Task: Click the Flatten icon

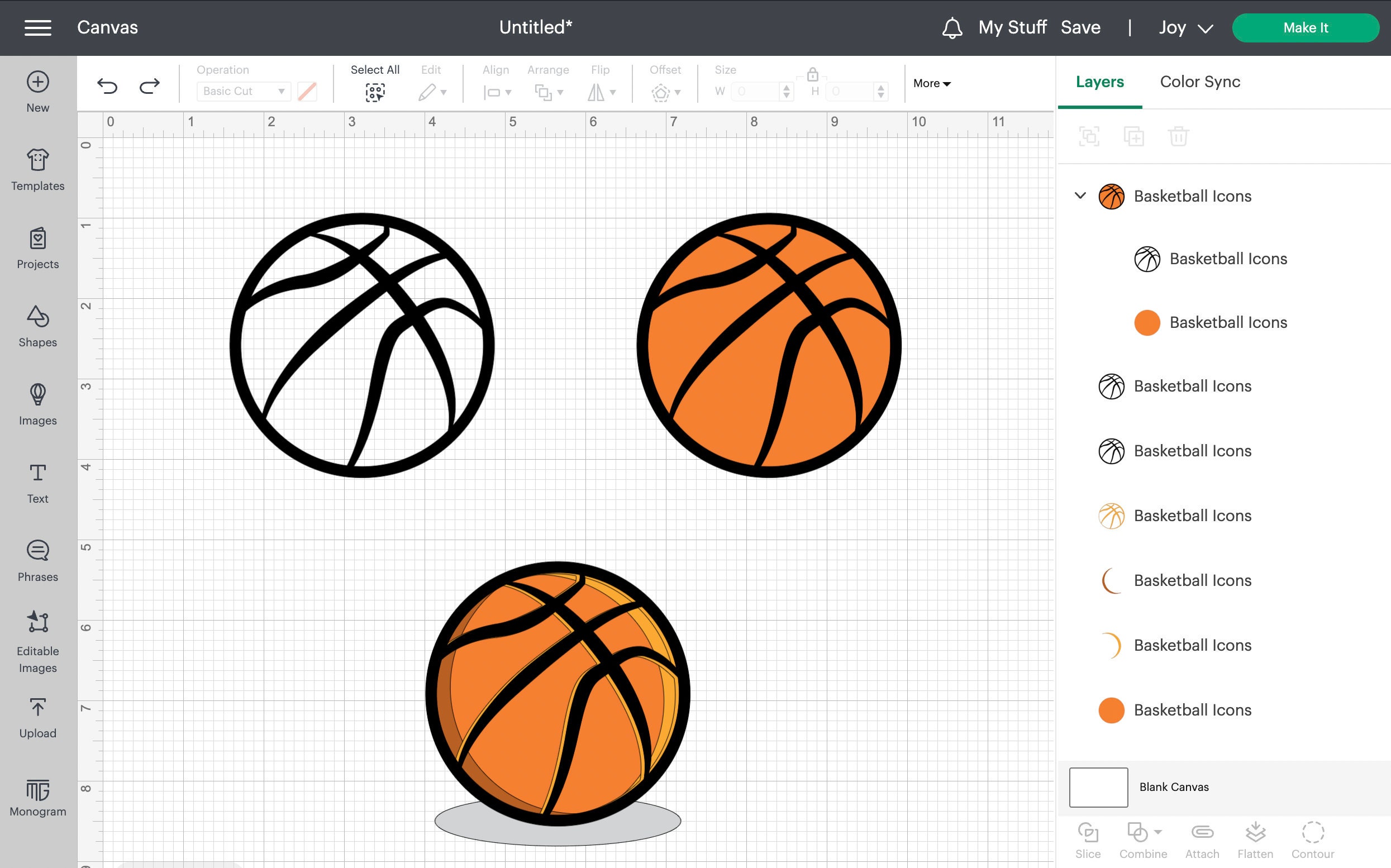Action: tap(1256, 832)
